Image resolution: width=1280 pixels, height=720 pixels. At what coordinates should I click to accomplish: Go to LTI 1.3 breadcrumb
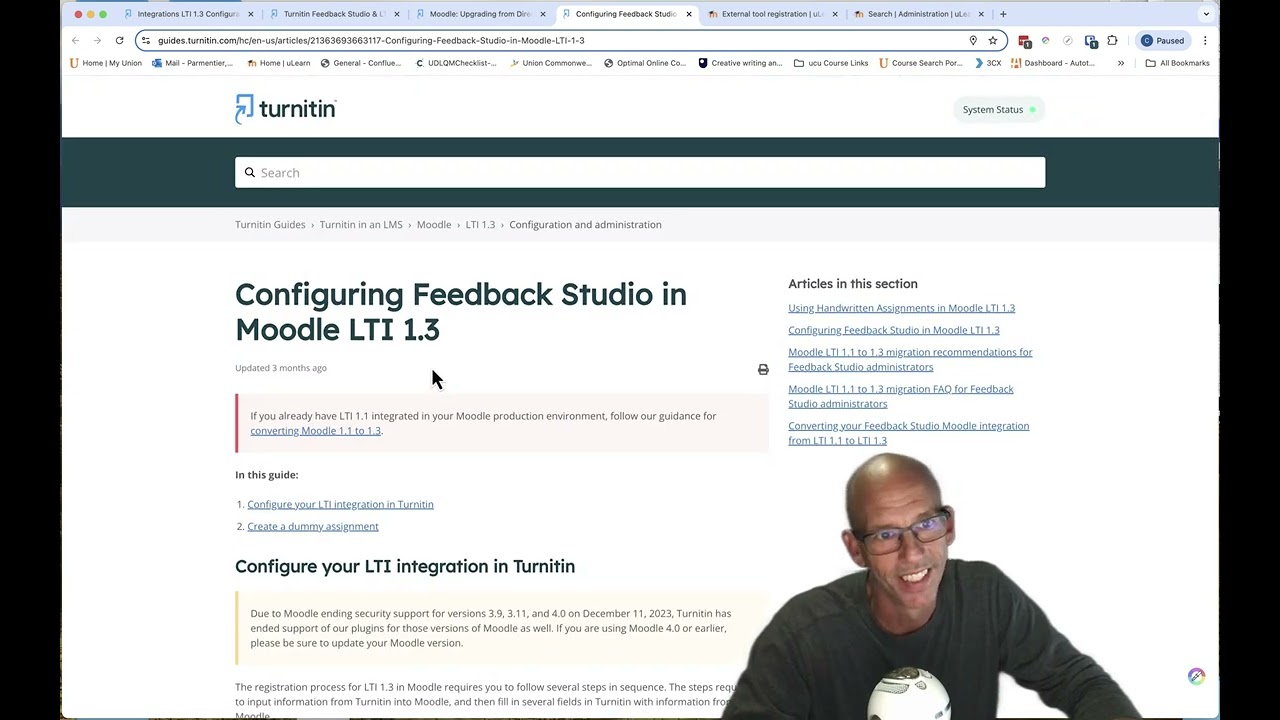(480, 225)
